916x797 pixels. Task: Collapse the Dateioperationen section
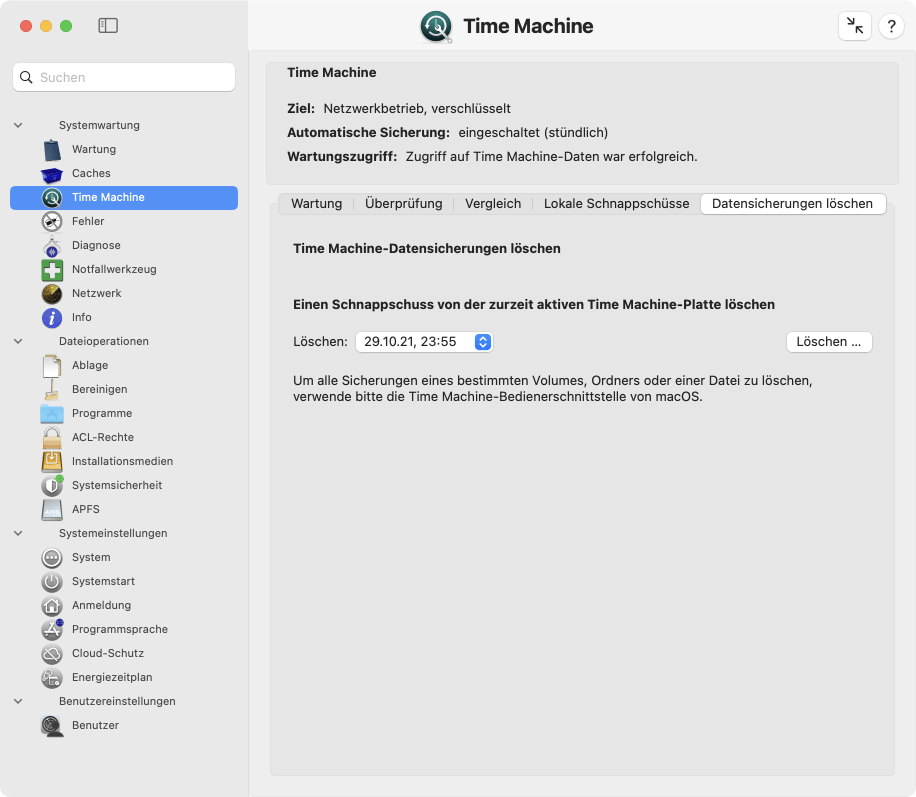(18, 341)
